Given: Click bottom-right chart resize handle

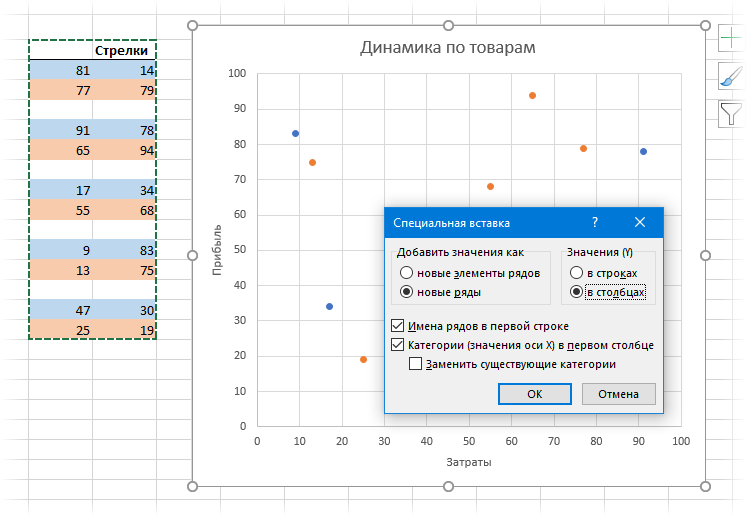Looking at the screenshot, I should click(706, 486).
